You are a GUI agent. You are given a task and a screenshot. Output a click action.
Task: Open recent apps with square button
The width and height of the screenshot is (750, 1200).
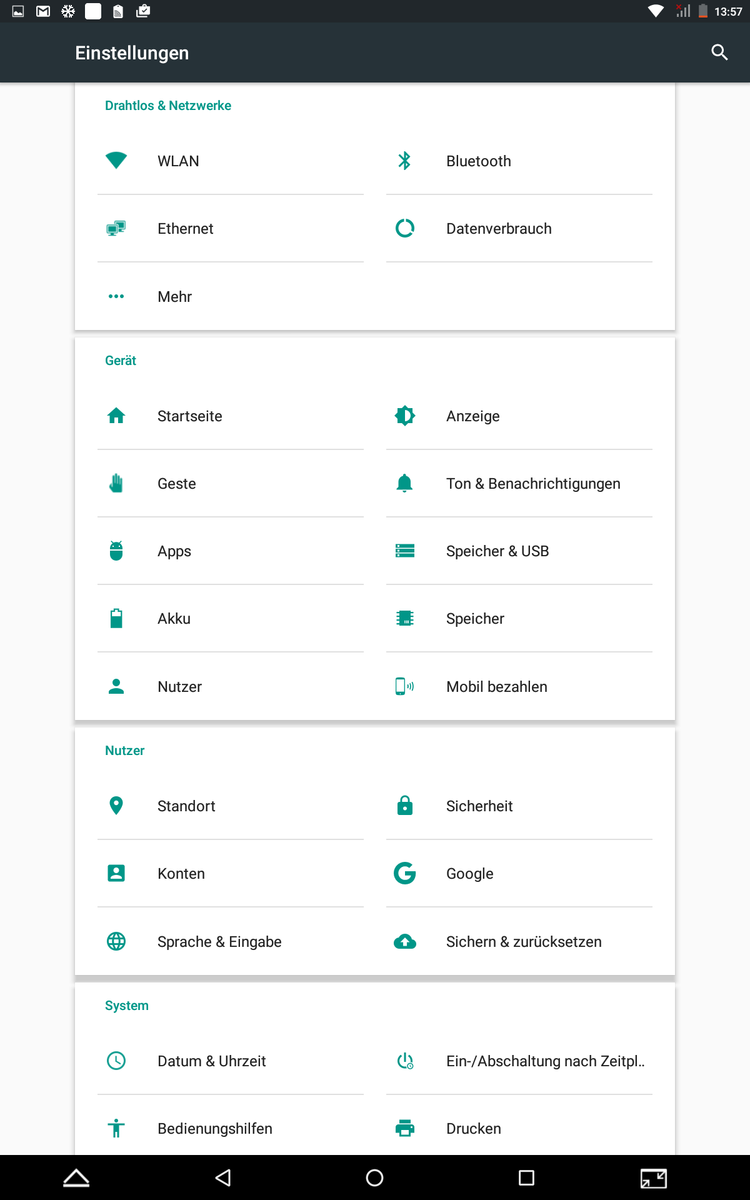coord(526,1178)
